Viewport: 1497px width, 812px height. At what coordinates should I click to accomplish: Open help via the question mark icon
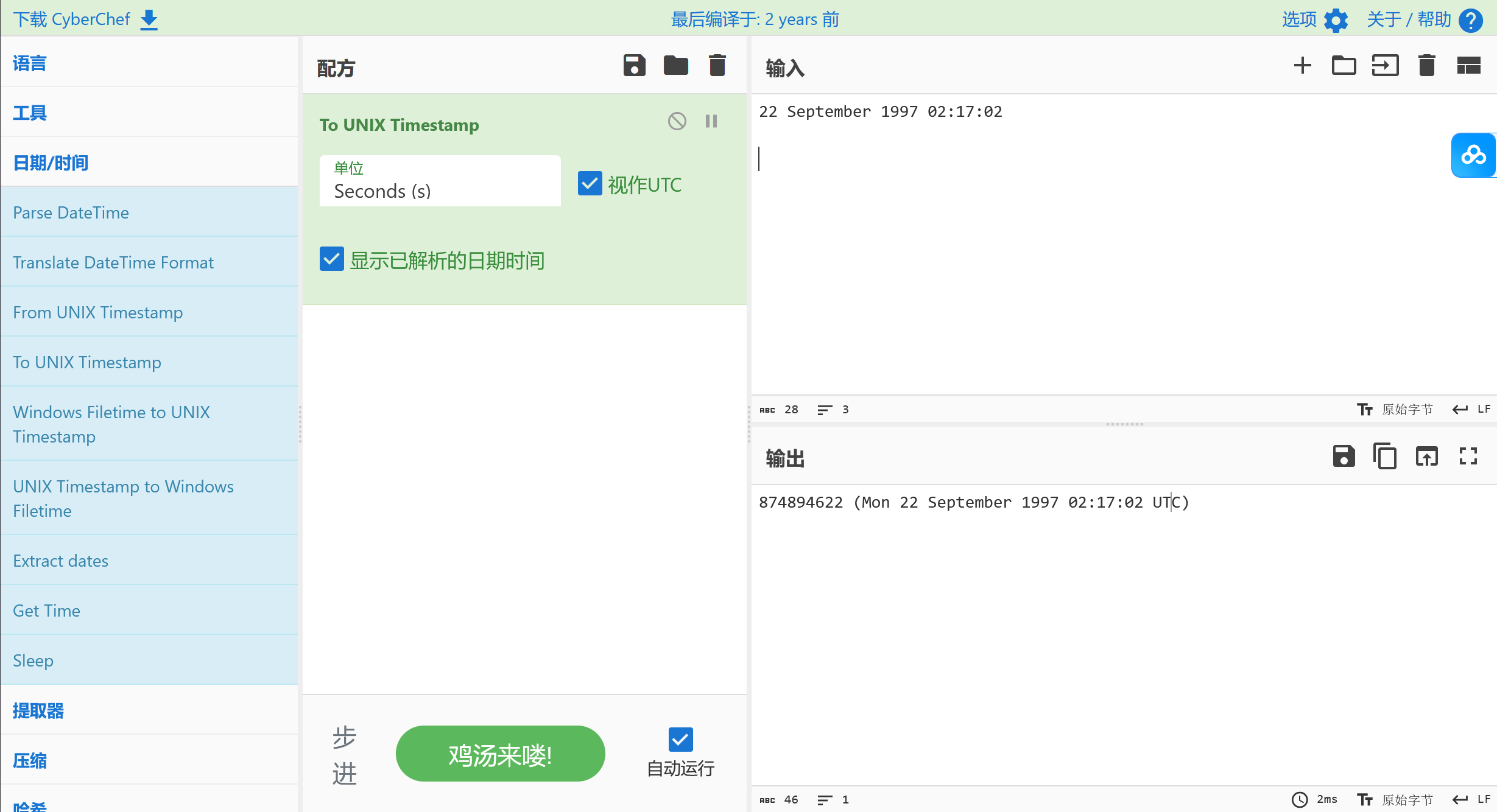pyautogui.click(x=1471, y=20)
